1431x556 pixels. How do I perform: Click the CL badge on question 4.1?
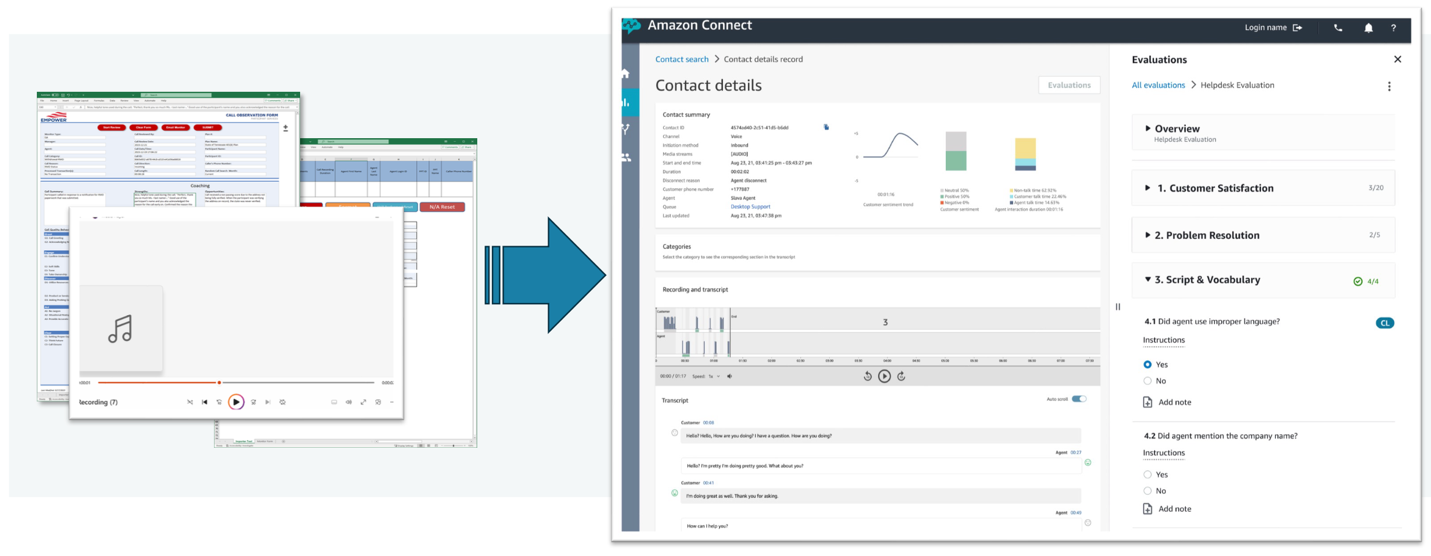point(1384,323)
